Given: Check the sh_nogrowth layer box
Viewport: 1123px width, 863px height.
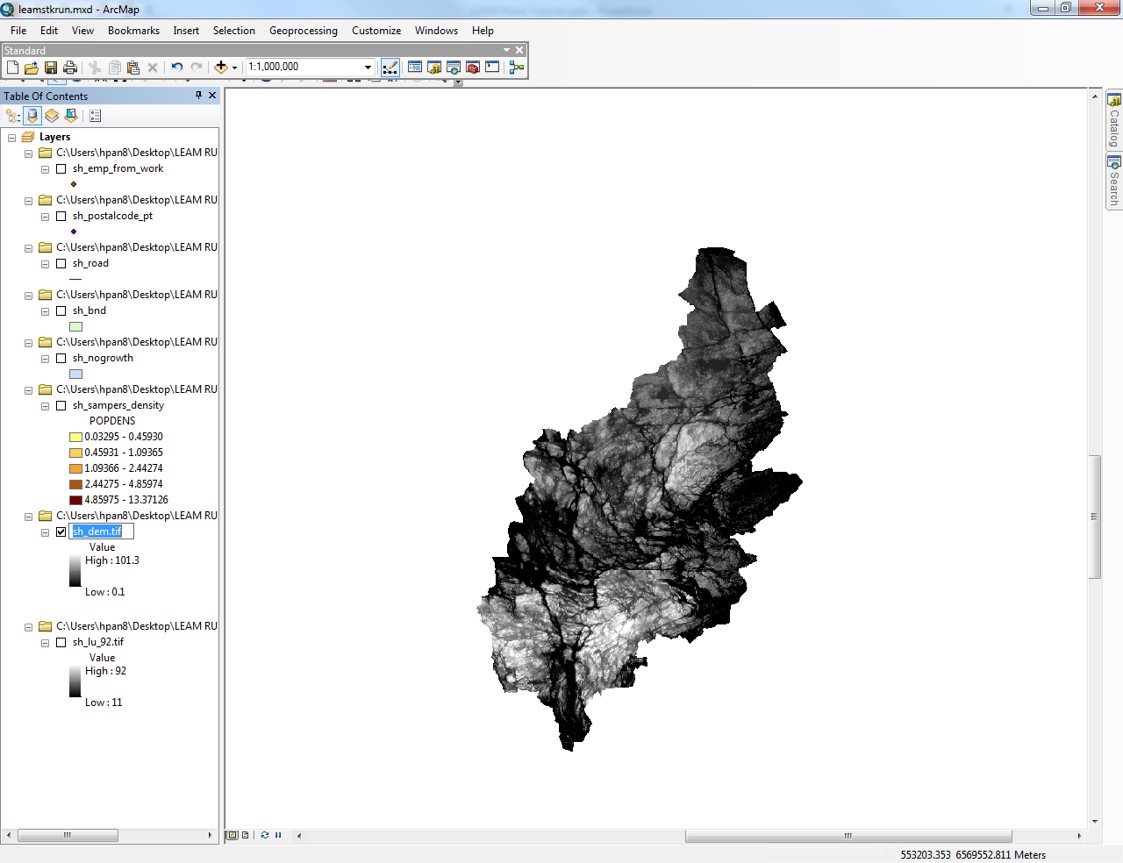Looking at the screenshot, I should pos(61,358).
